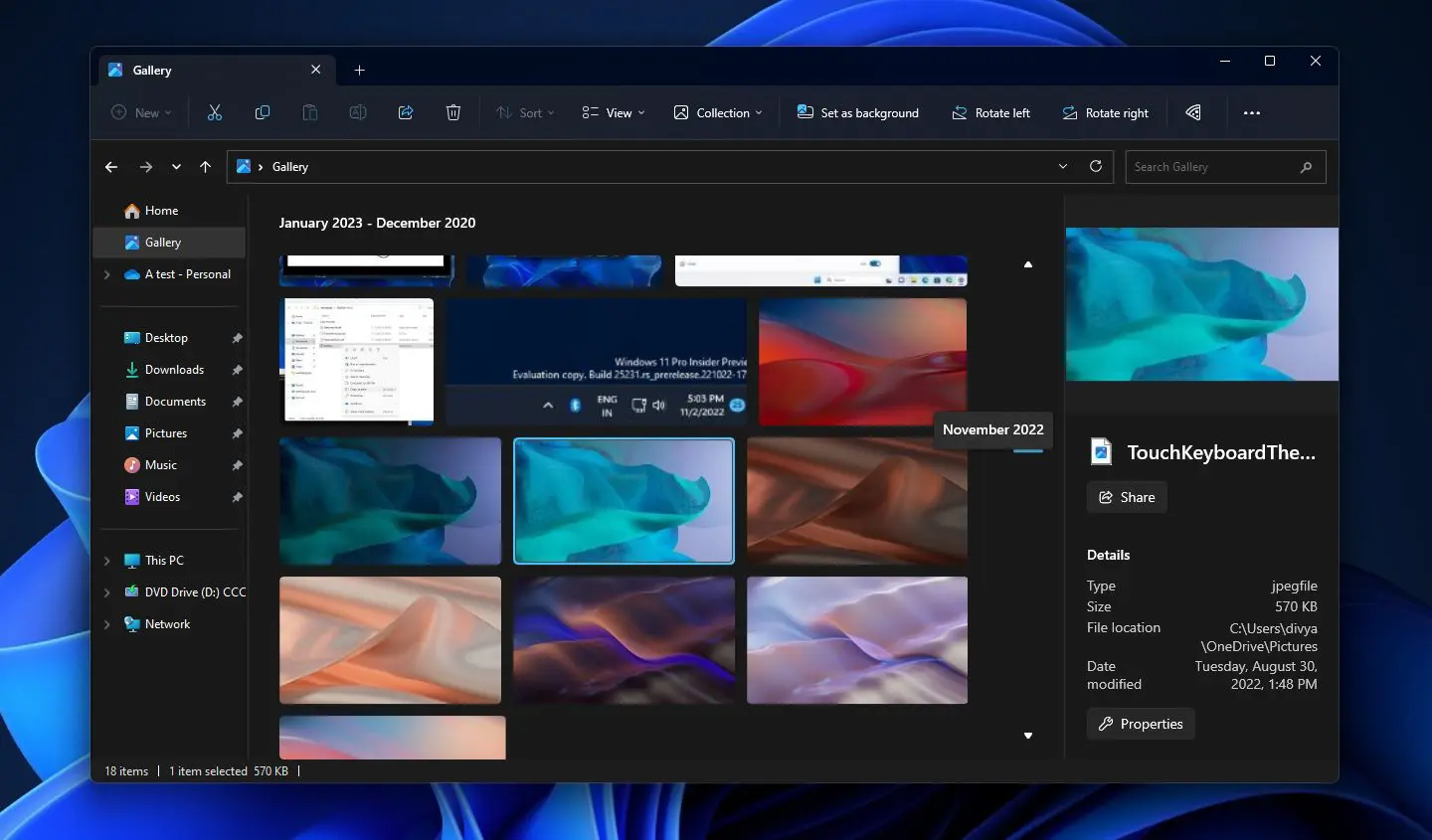Open the Sort dropdown
The image size is (1432, 840).
coord(524,112)
